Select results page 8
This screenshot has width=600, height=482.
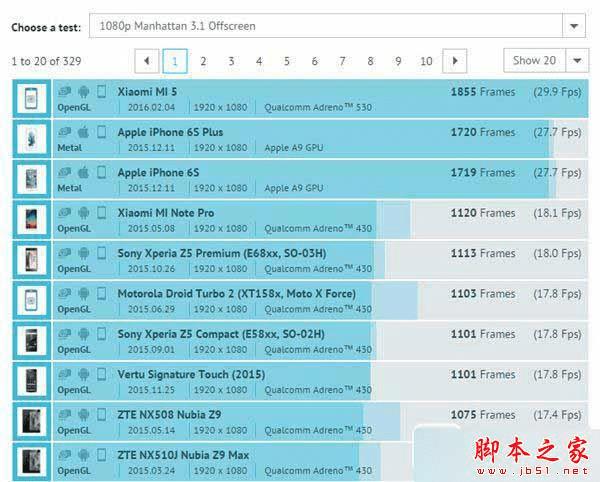[370, 61]
